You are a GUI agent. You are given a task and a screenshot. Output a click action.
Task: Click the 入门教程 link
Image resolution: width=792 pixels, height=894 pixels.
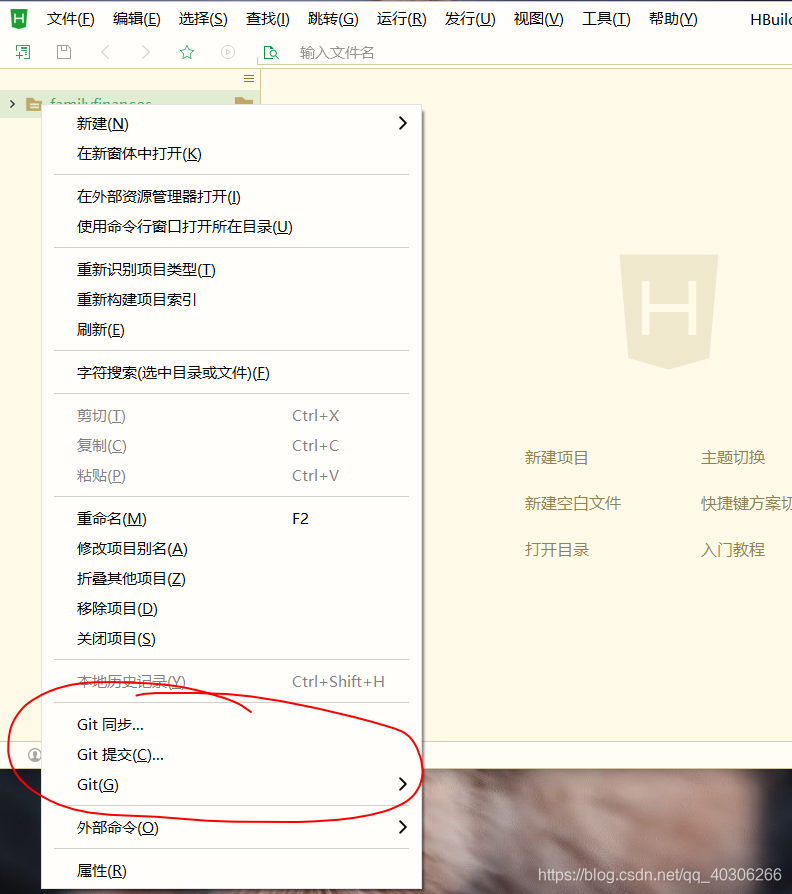pyautogui.click(x=733, y=550)
